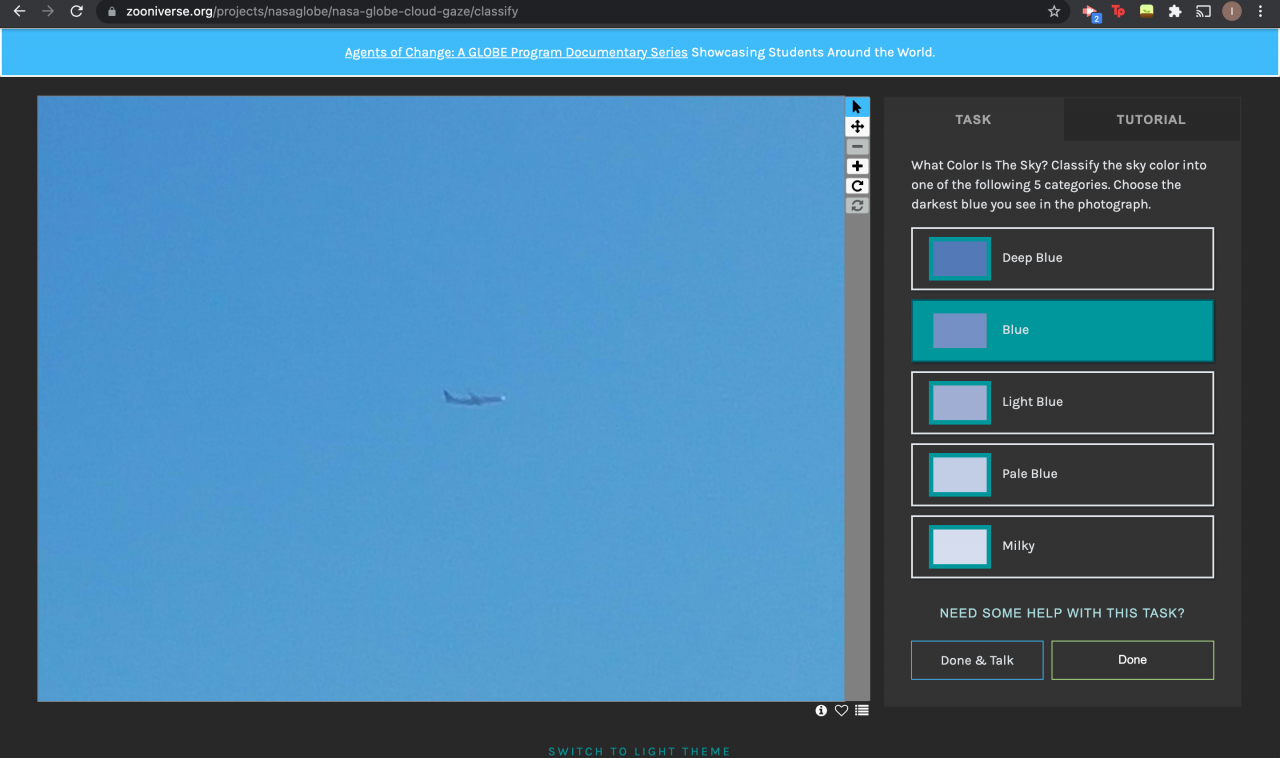1280x758 pixels.
Task: Go forward in browser history
Action: (47, 11)
